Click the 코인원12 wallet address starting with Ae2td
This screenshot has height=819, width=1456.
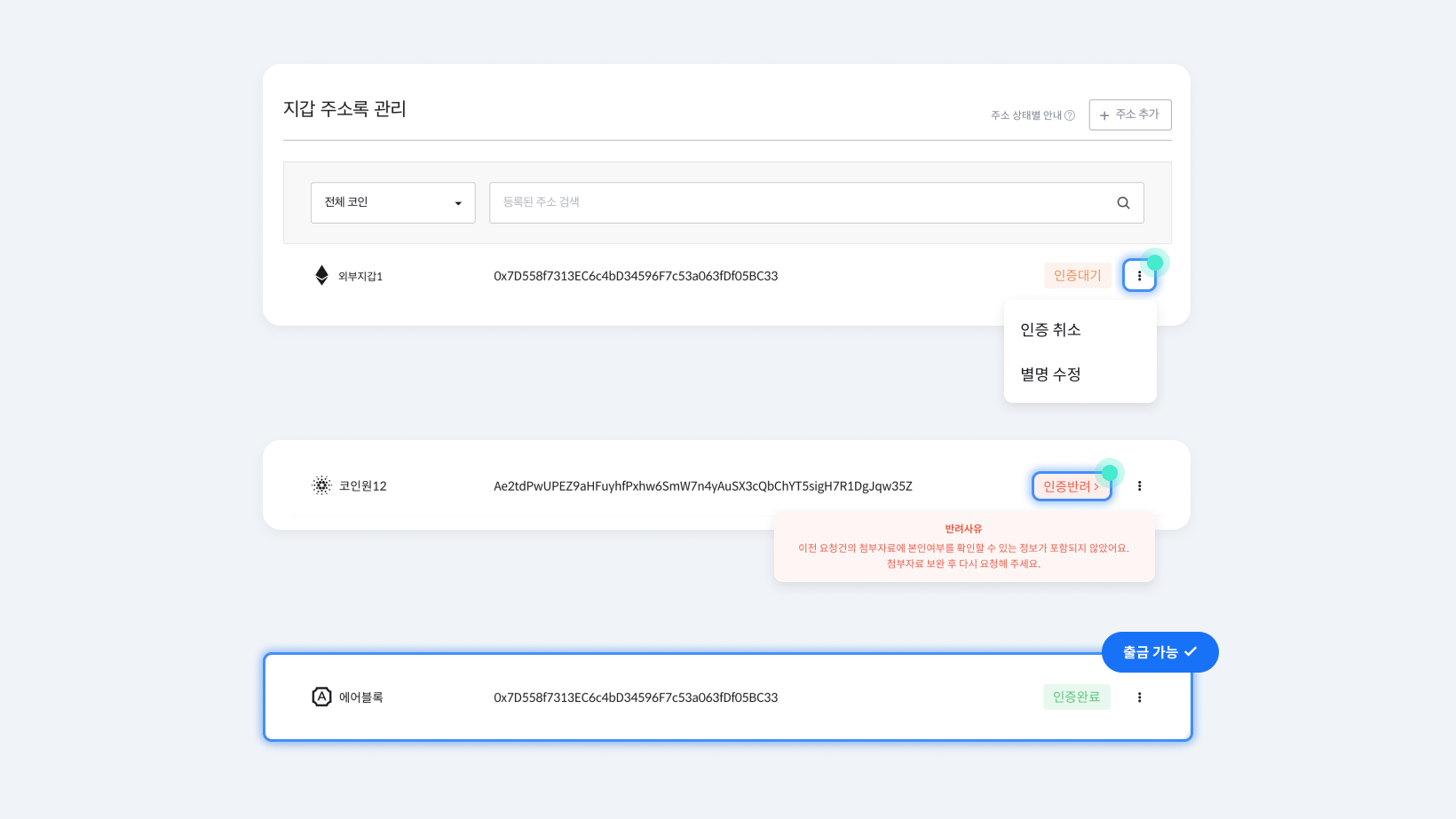coord(702,486)
